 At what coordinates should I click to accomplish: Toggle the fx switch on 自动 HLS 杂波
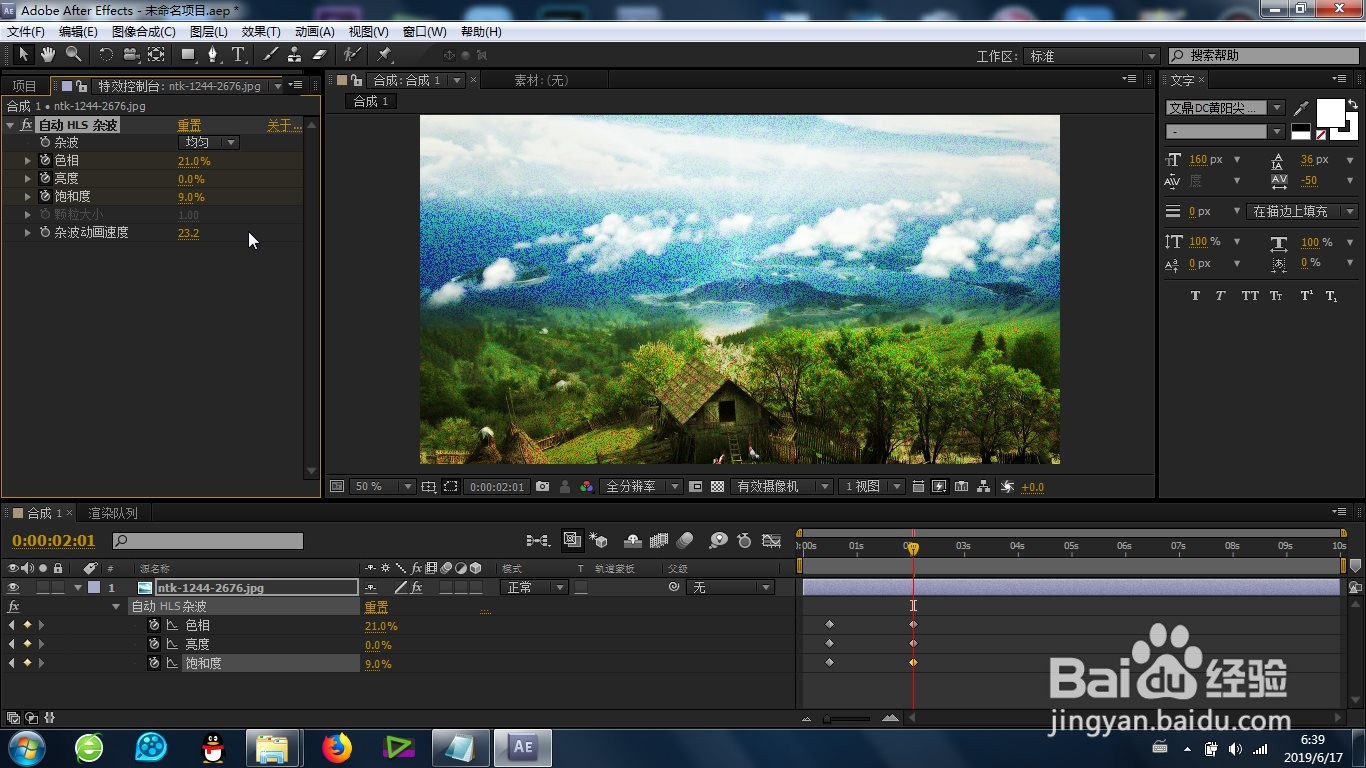(x=26, y=125)
